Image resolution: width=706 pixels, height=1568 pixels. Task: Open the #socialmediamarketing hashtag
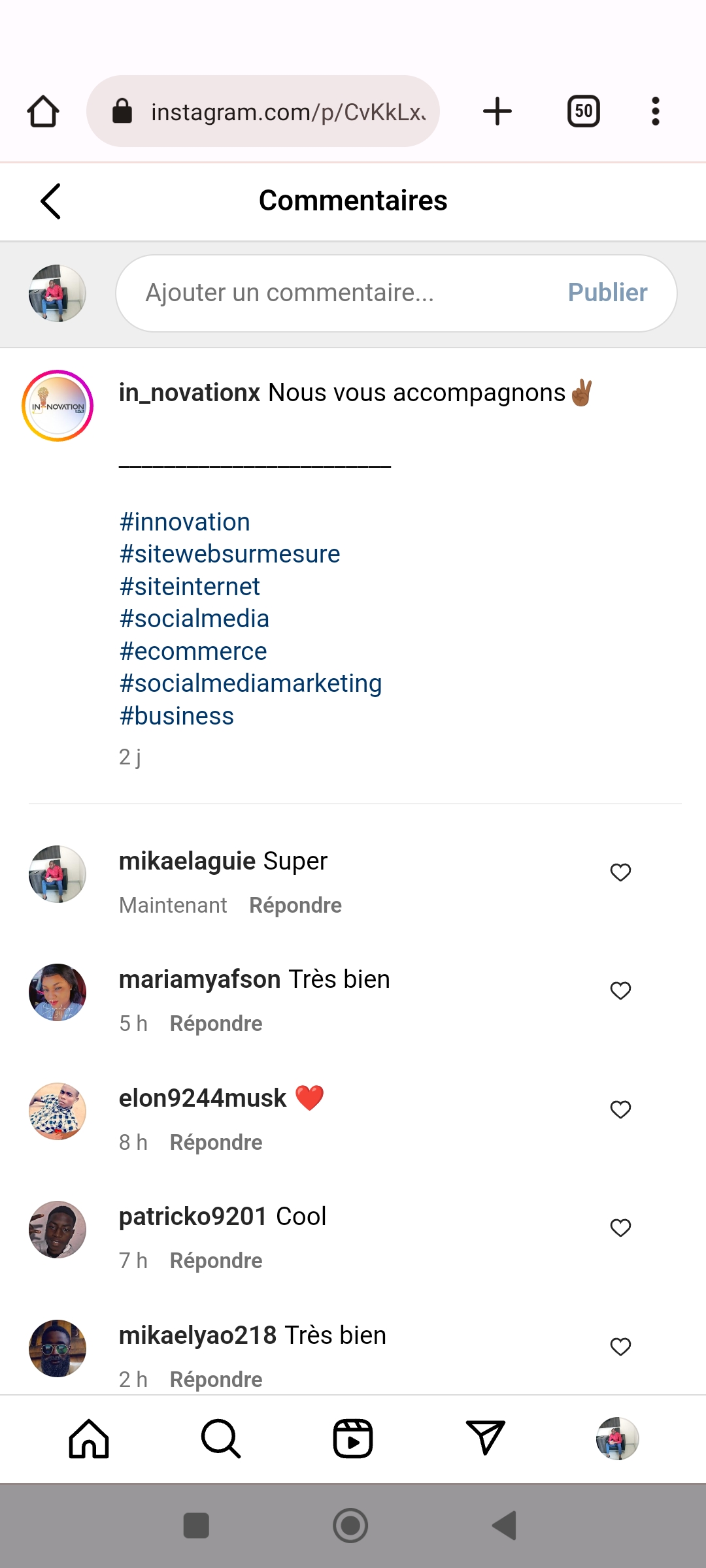250,684
